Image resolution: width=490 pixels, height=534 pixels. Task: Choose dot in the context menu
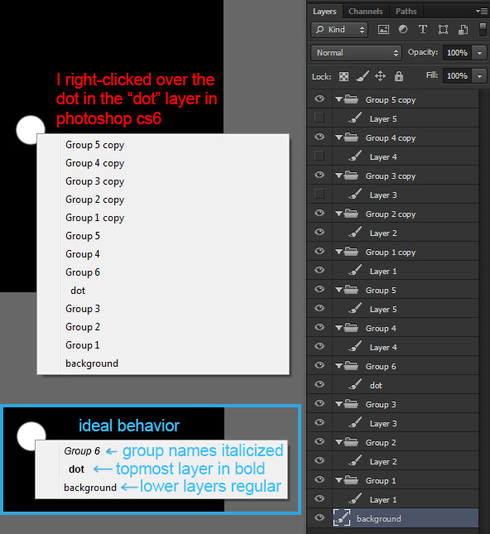click(x=163, y=290)
